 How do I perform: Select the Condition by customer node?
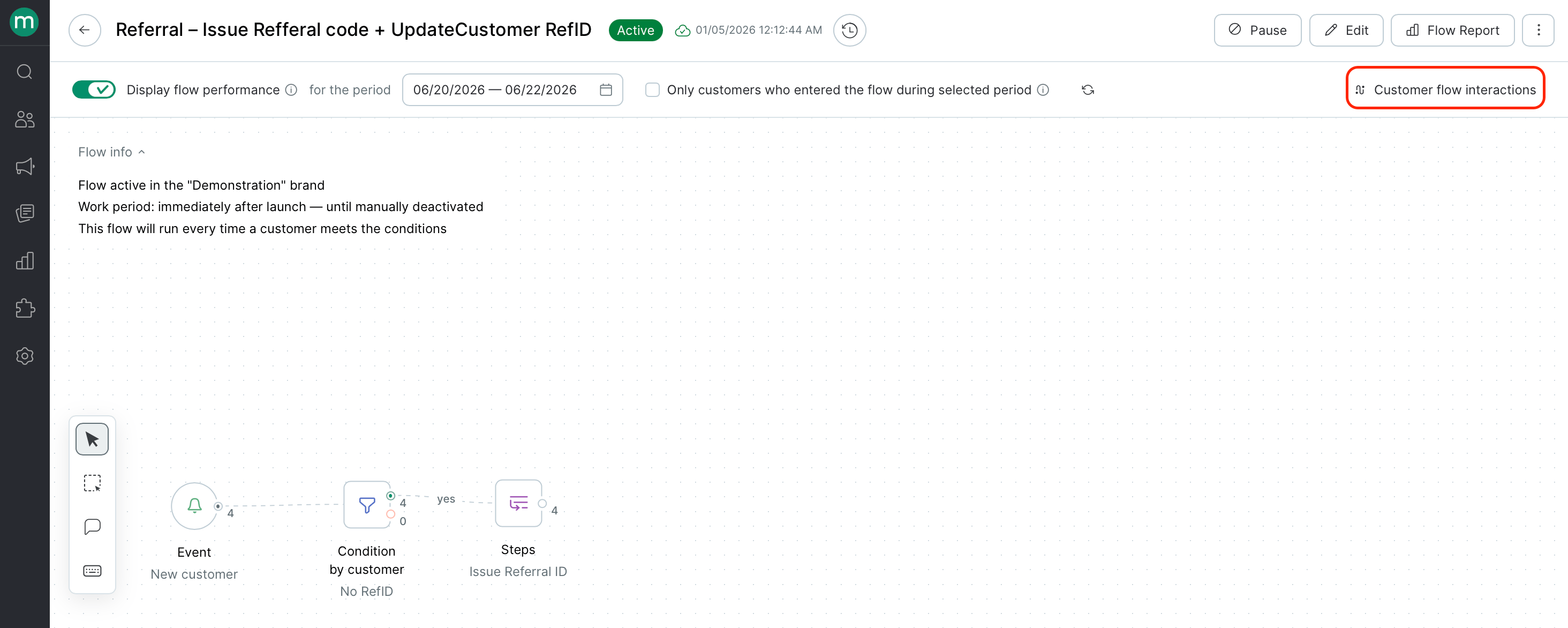coord(367,504)
